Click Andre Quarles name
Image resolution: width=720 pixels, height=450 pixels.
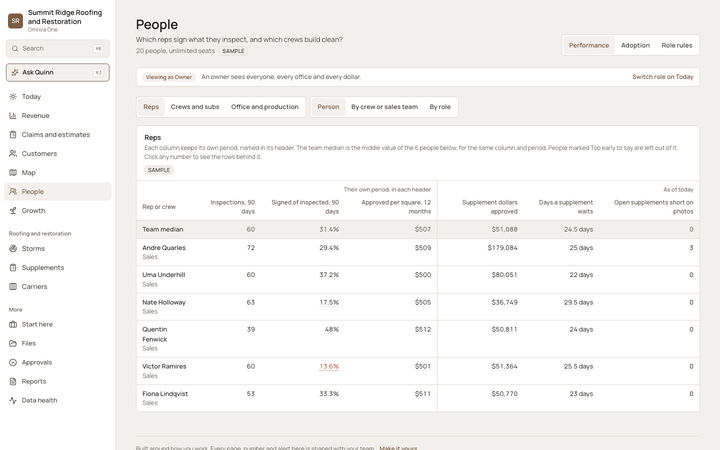pos(164,248)
